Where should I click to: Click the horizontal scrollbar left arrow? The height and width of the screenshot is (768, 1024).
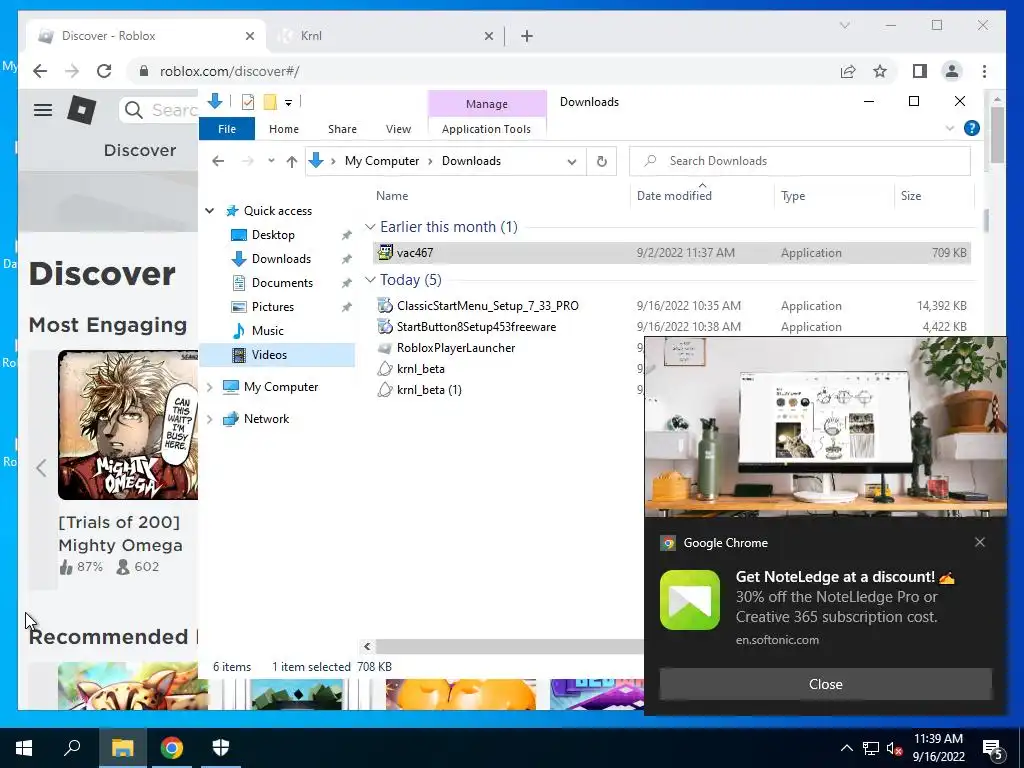tap(367, 646)
